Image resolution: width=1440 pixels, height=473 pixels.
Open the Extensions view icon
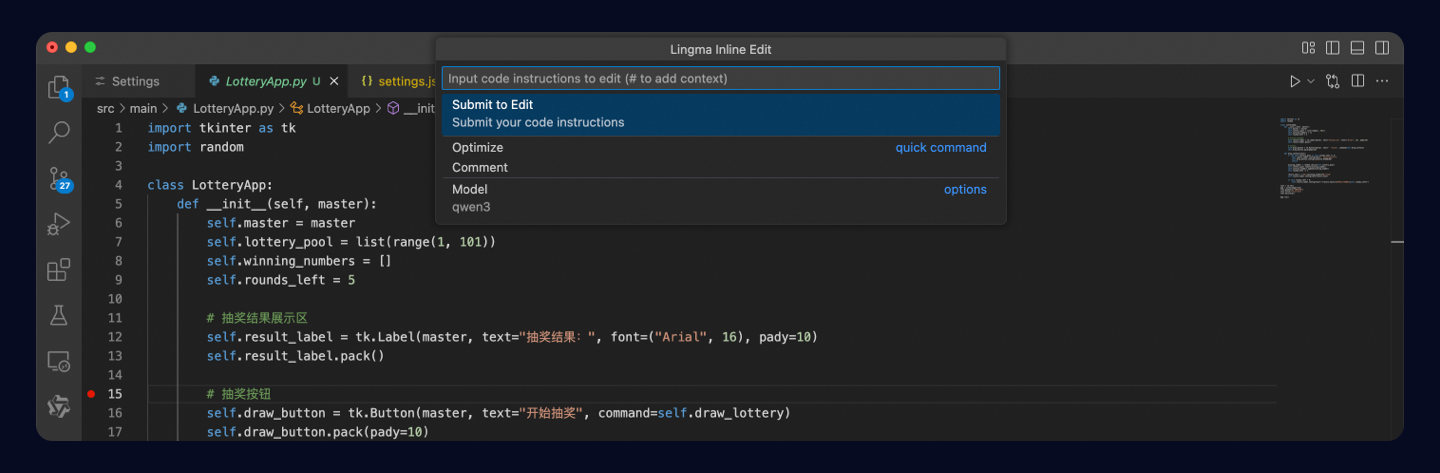tap(59, 270)
